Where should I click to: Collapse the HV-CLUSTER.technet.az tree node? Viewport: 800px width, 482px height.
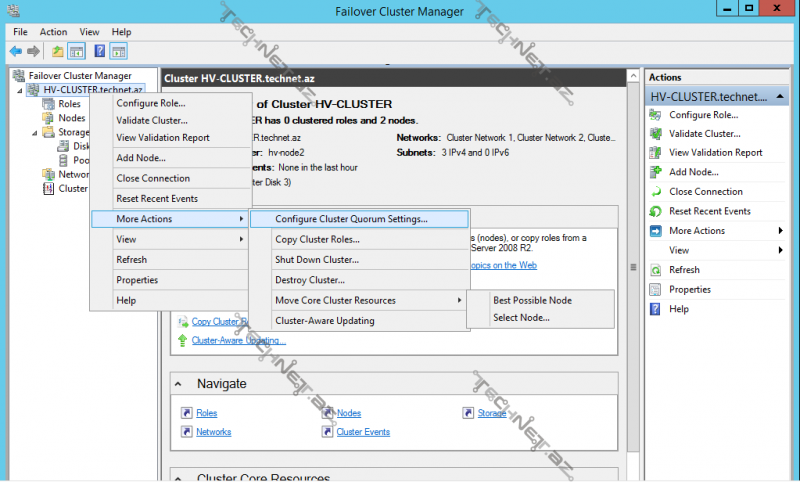[x=19, y=90]
